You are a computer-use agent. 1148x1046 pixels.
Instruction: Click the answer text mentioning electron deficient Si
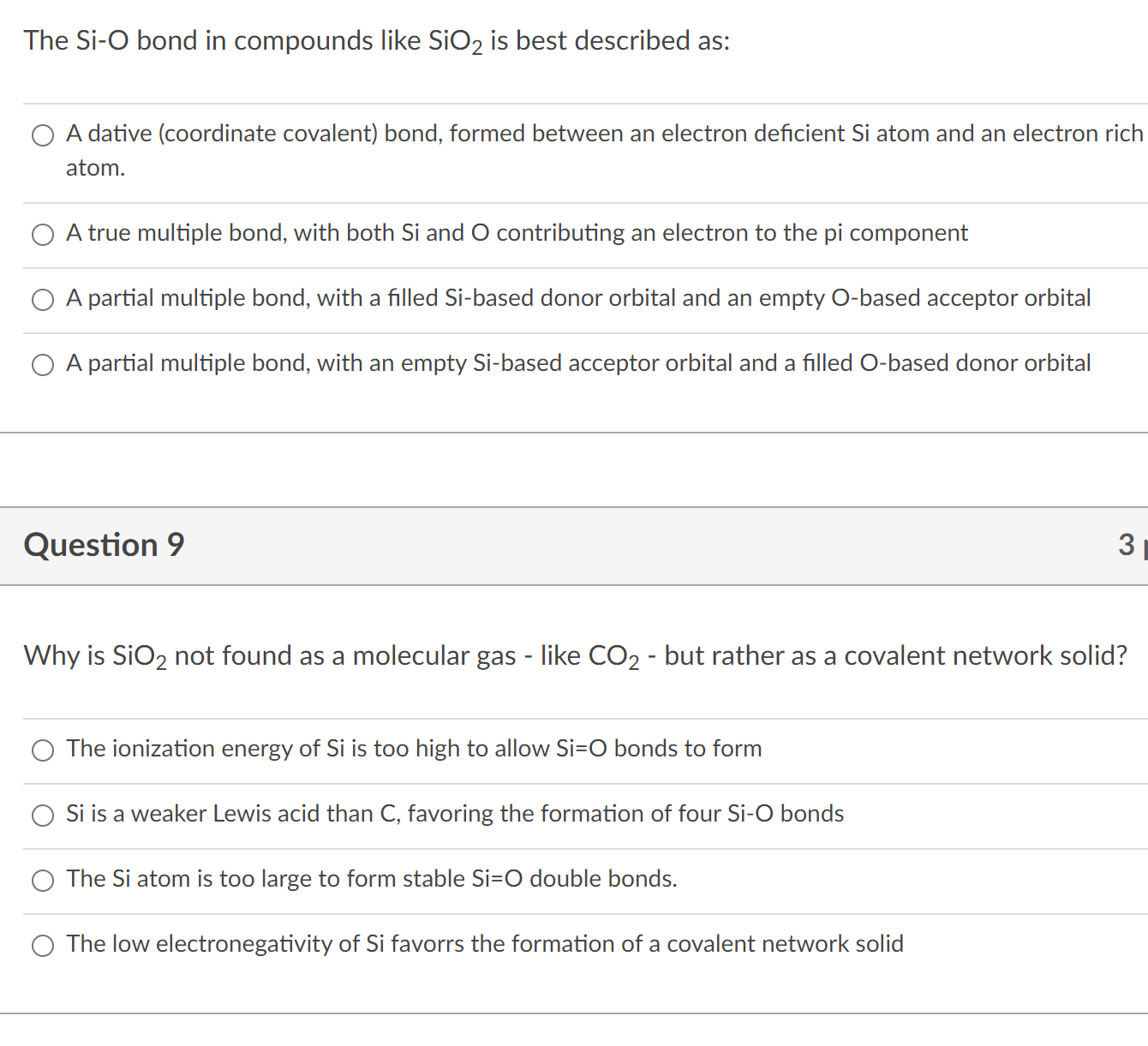(600, 134)
